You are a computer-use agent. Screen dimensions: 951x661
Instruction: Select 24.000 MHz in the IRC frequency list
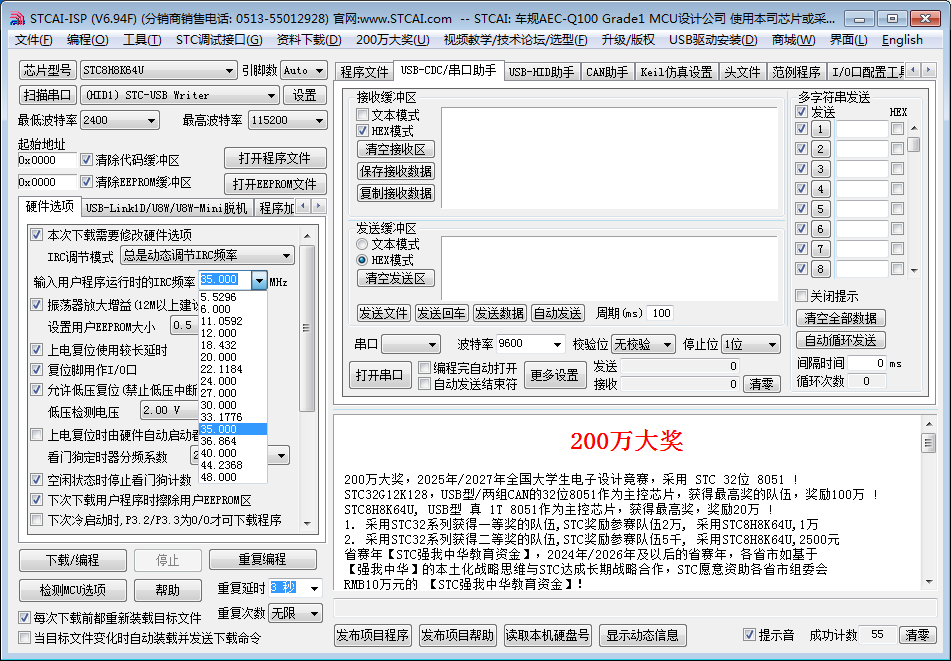pos(233,381)
